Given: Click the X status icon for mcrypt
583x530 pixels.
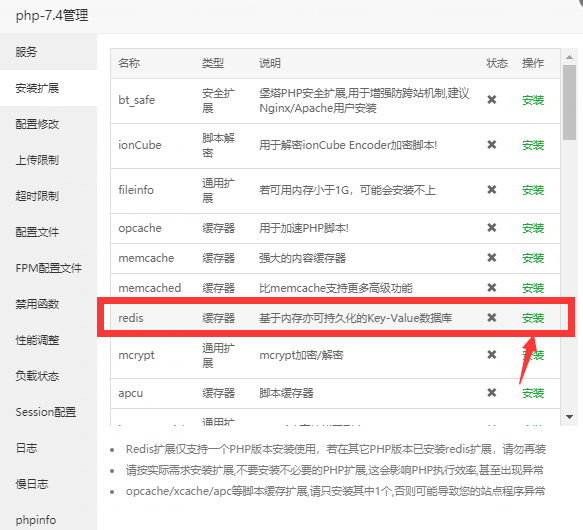Looking at the screenshot, I should click(x=492, y=354).
